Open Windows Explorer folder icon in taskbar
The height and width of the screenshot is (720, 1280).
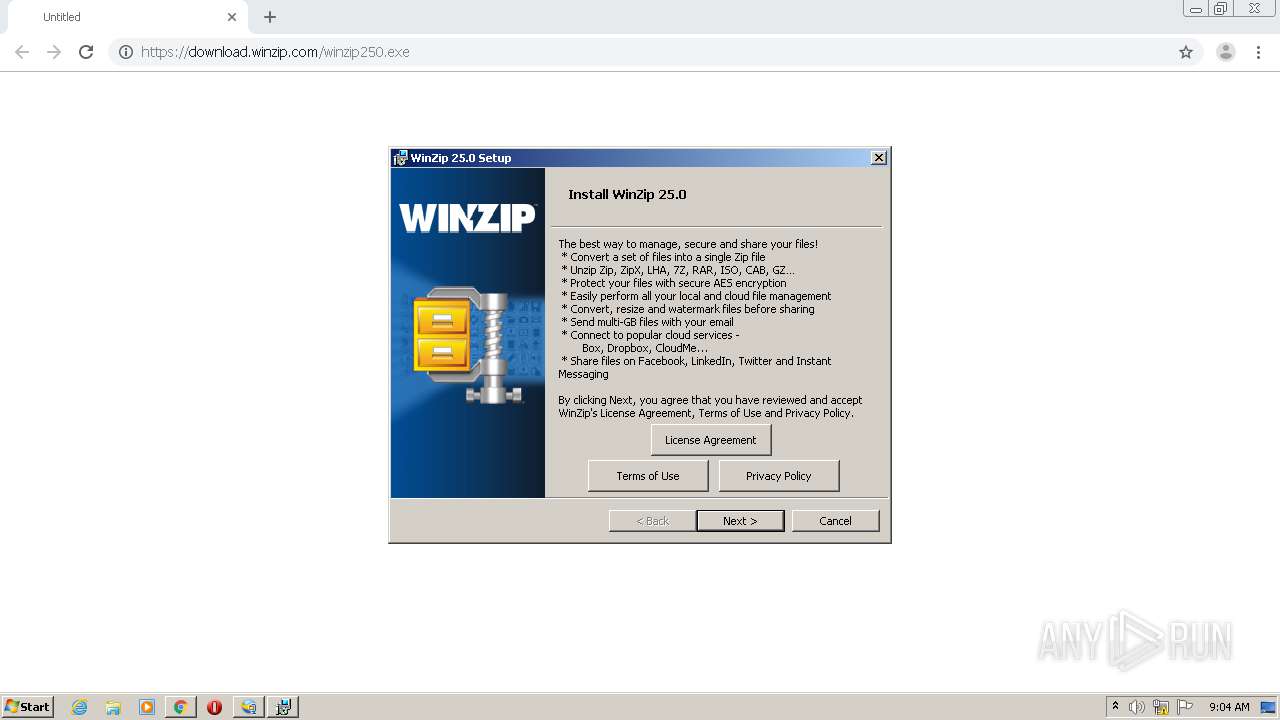tap(113, 707)
